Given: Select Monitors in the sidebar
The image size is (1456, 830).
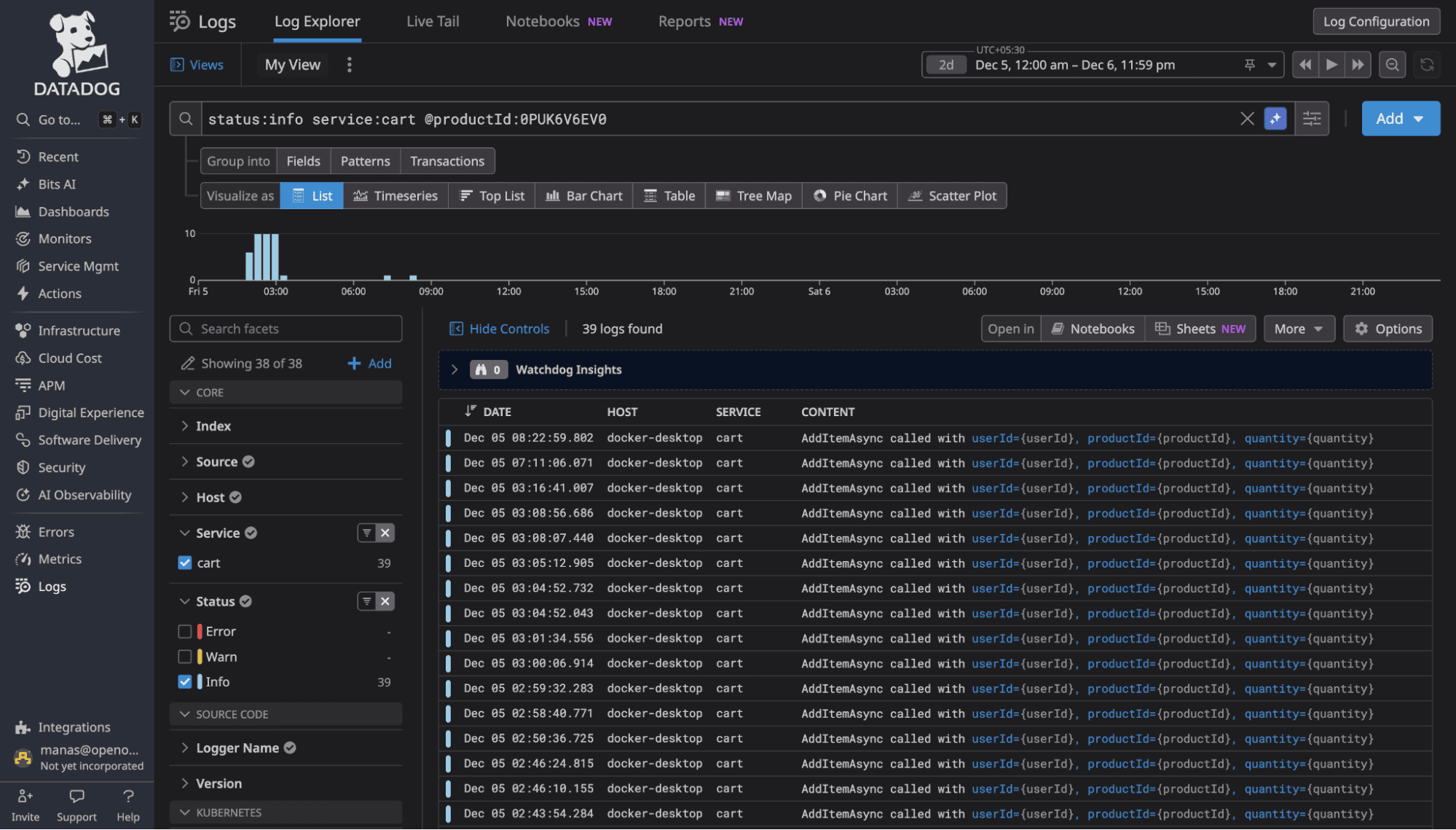Looking at the screenshot, I should [64, 238].
